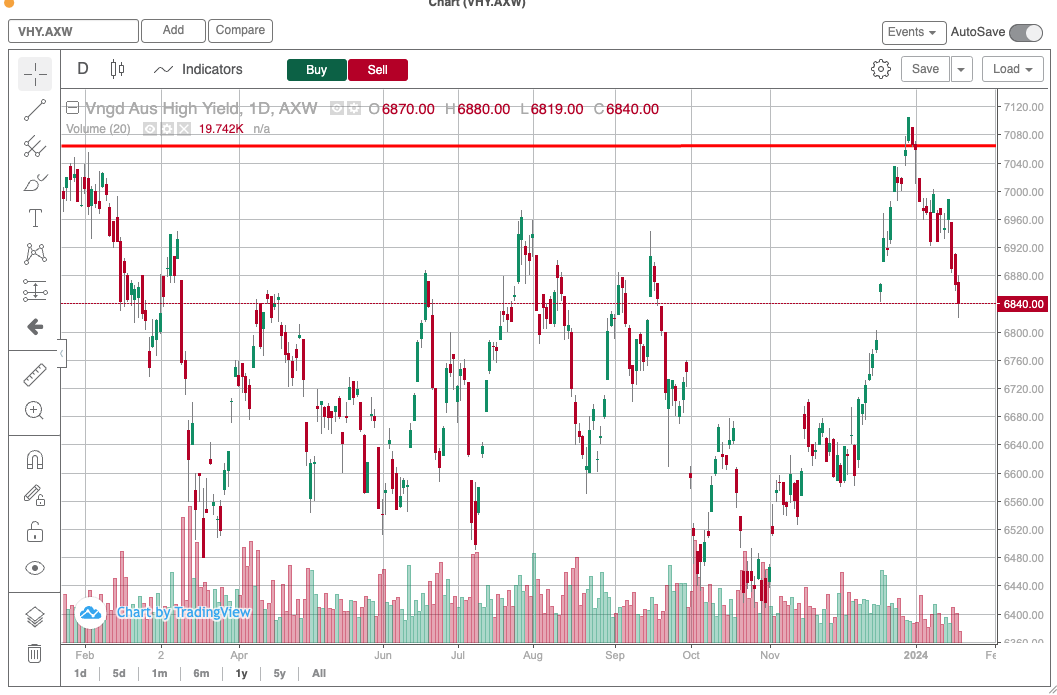
Task: Select the text annotation tool
Action: click(34, 218)
